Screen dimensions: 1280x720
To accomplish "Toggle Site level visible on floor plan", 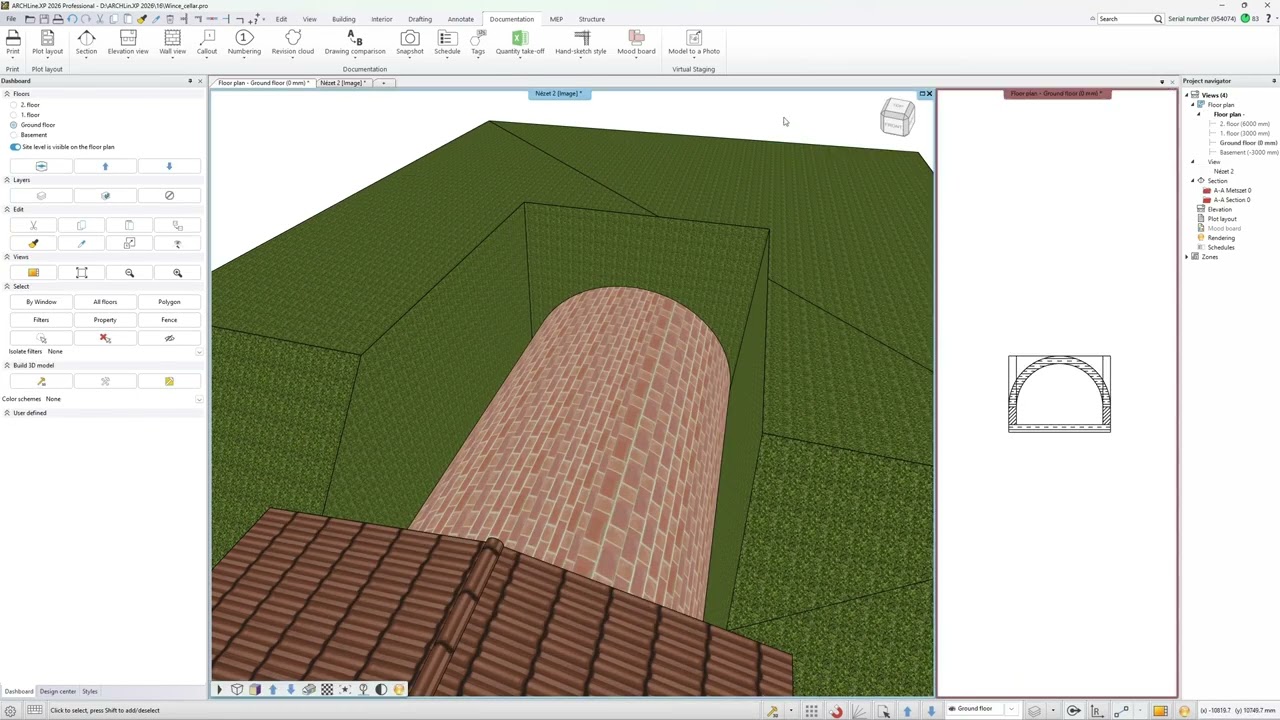I will (15, 147).
